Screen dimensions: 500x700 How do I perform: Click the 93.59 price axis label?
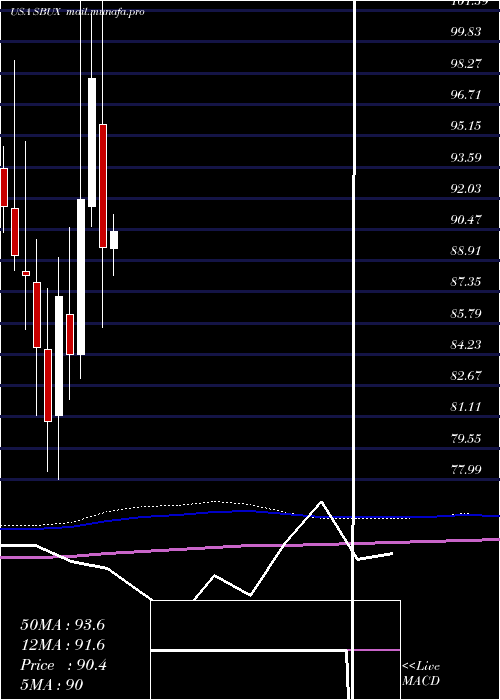point(467,157)
